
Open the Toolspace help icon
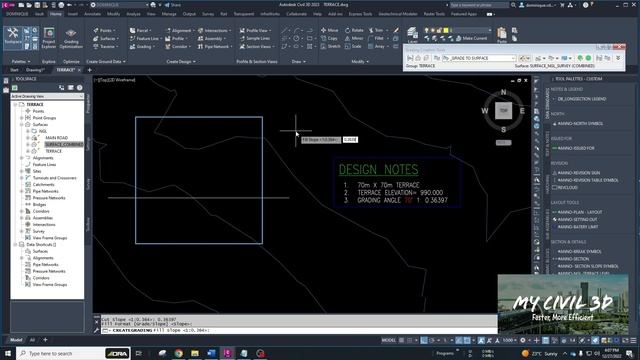(80, 87)
